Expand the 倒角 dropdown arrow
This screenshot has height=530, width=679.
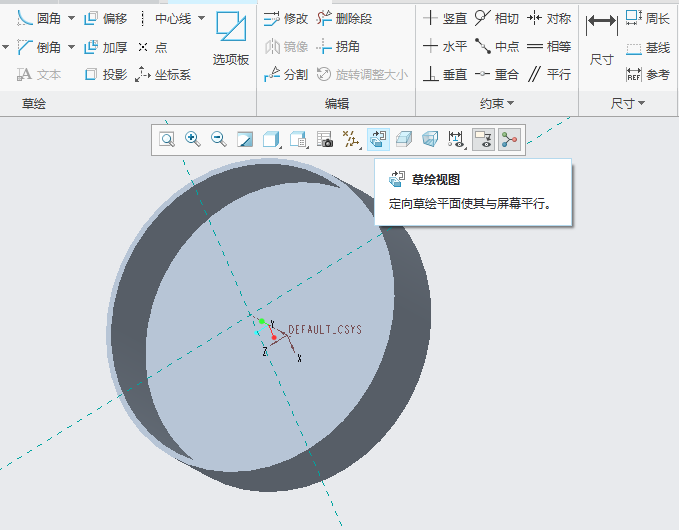pos(71,47)
